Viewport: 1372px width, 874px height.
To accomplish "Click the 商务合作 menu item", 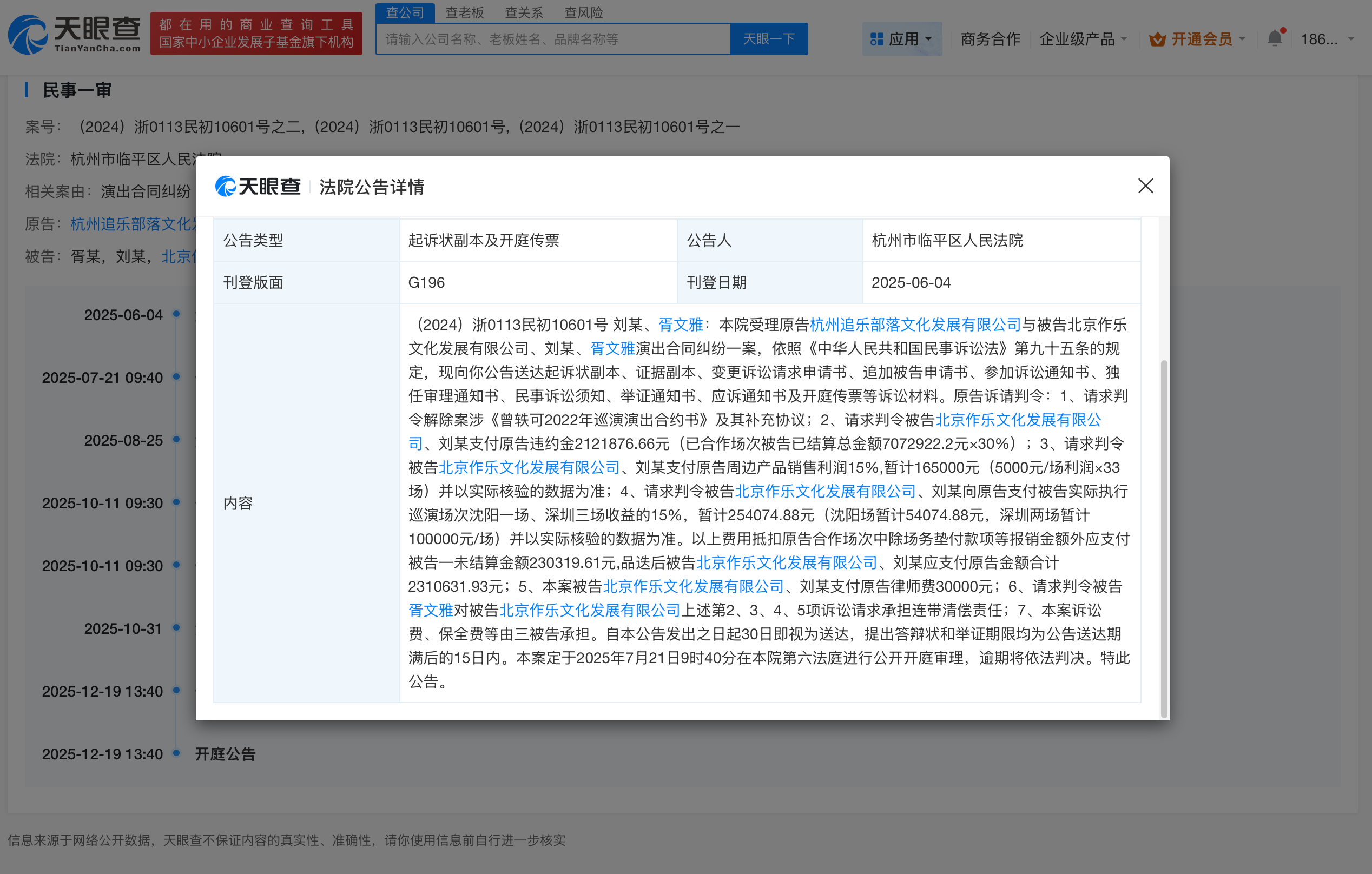I will point(990,38).
